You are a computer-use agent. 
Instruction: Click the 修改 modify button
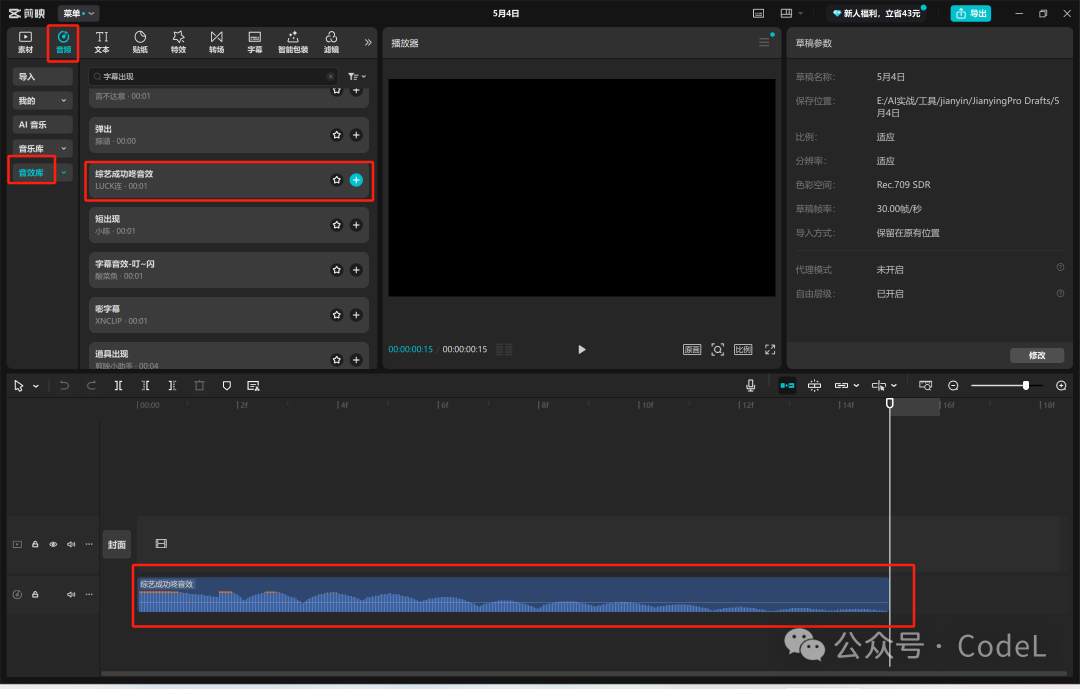click(x=1037, y=356)
